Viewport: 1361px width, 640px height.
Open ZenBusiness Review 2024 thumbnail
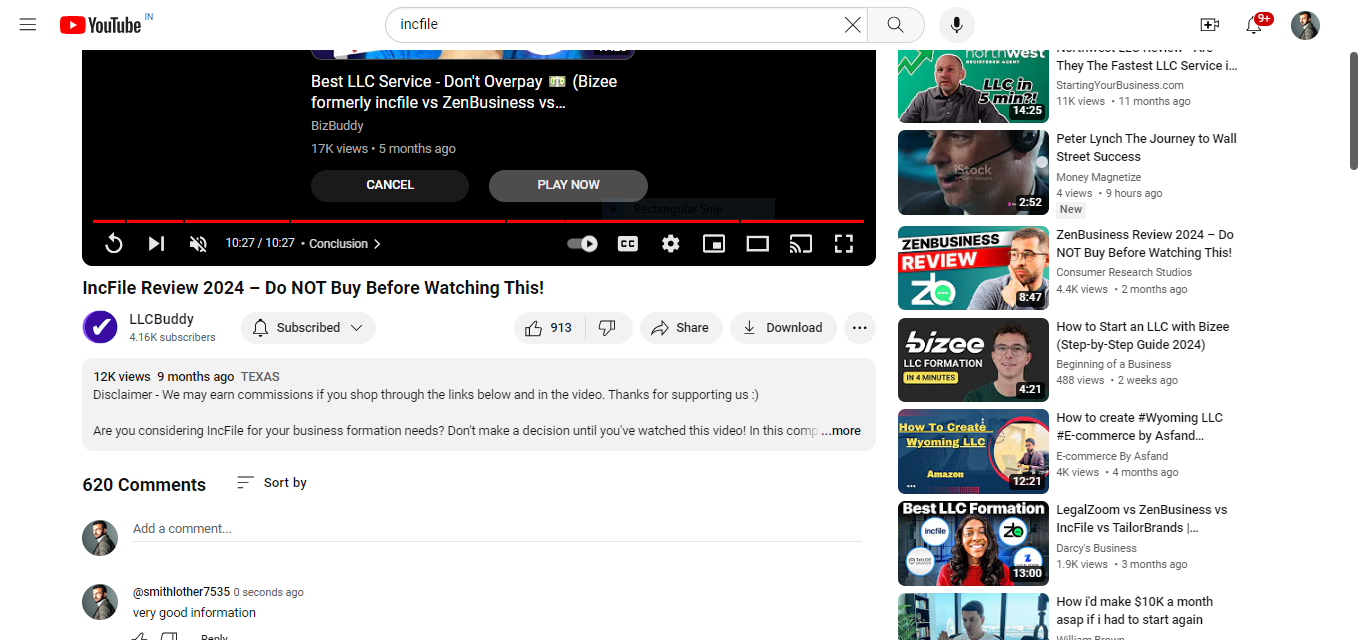pyautogui.click(x=973, y=268)
